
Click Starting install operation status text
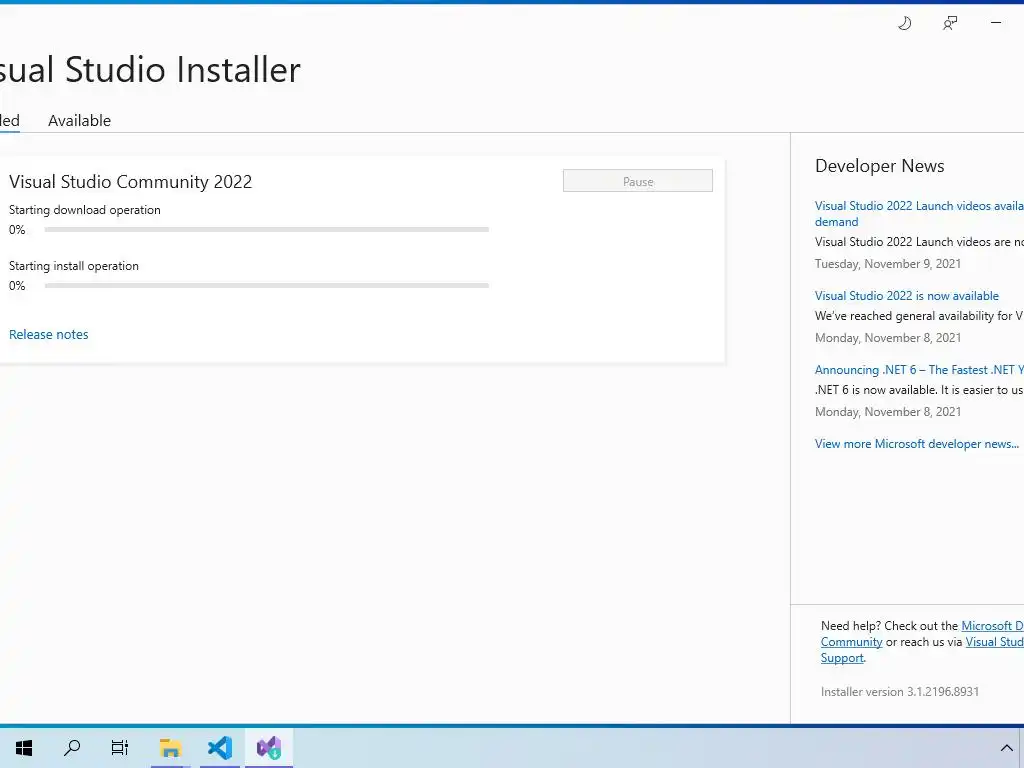click(74, 266)
